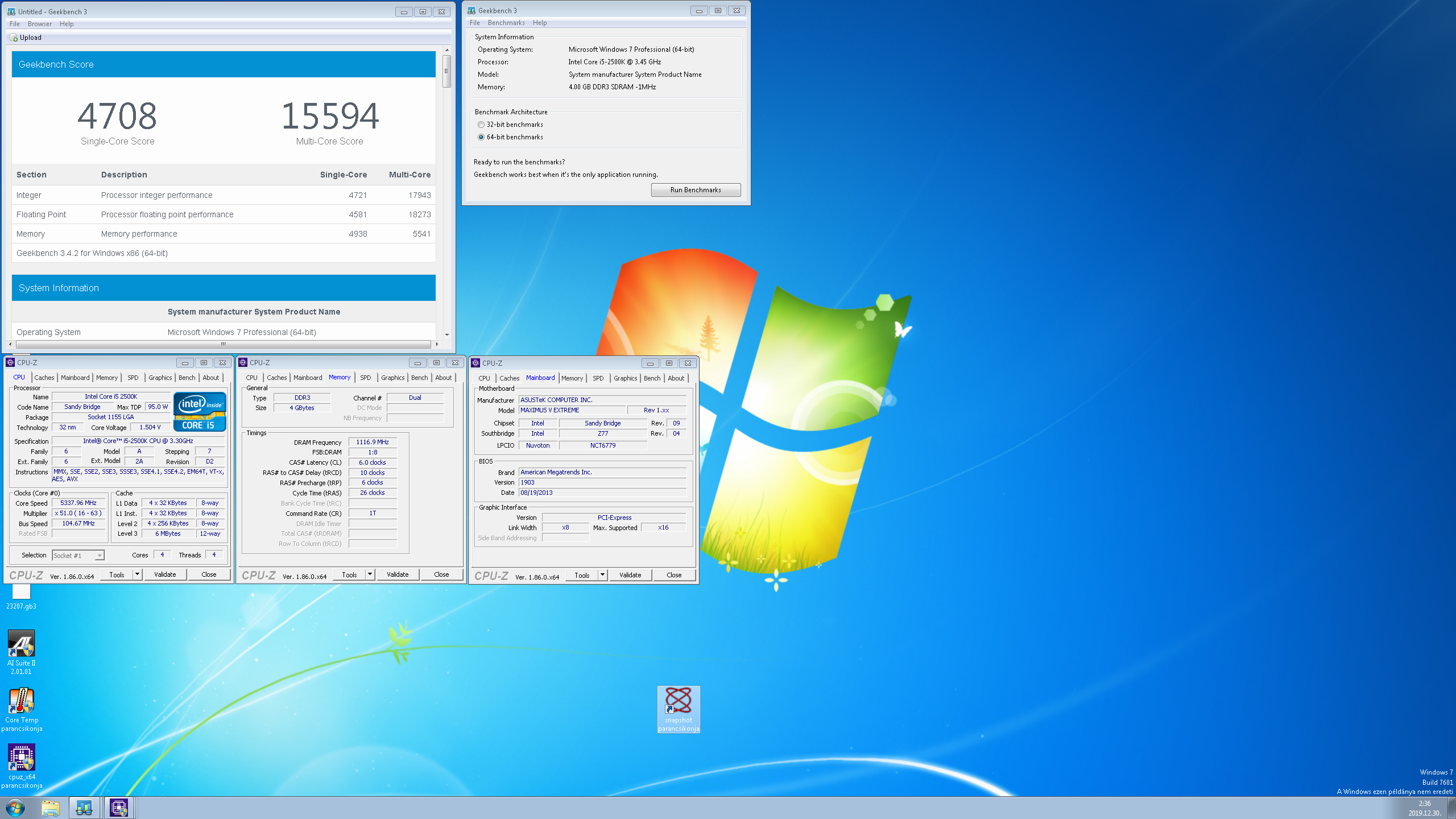Switch to Geekbench from taskbar icon
The width and height of the screenshot is (1456, 819).
click(x=84, y=808)
